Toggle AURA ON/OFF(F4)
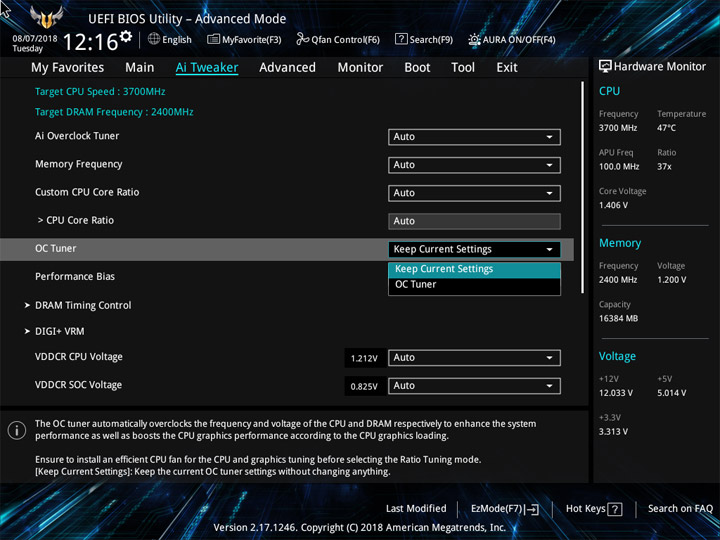This screenshot has height=540, width=720. (x=512, y=39)
